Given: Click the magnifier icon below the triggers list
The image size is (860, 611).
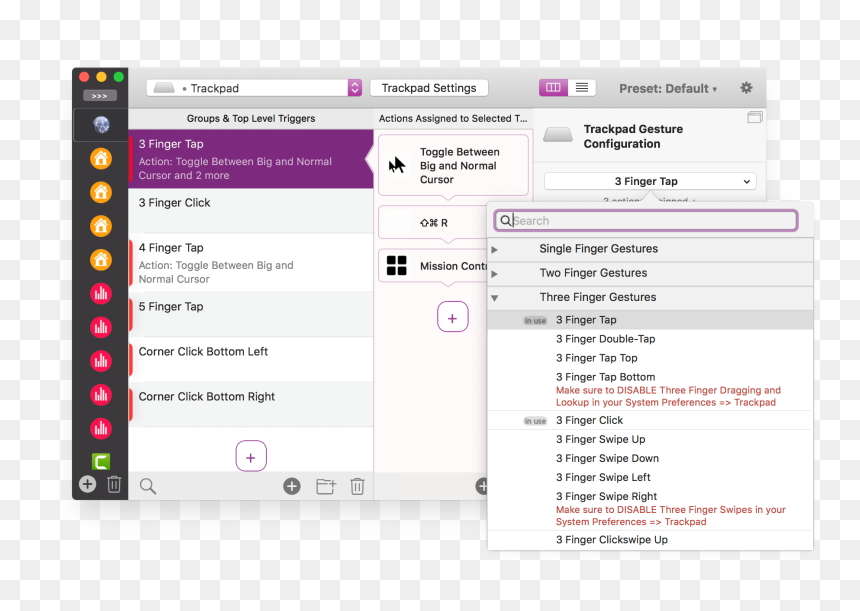Looking at the screenshot, I should point(148,486).
